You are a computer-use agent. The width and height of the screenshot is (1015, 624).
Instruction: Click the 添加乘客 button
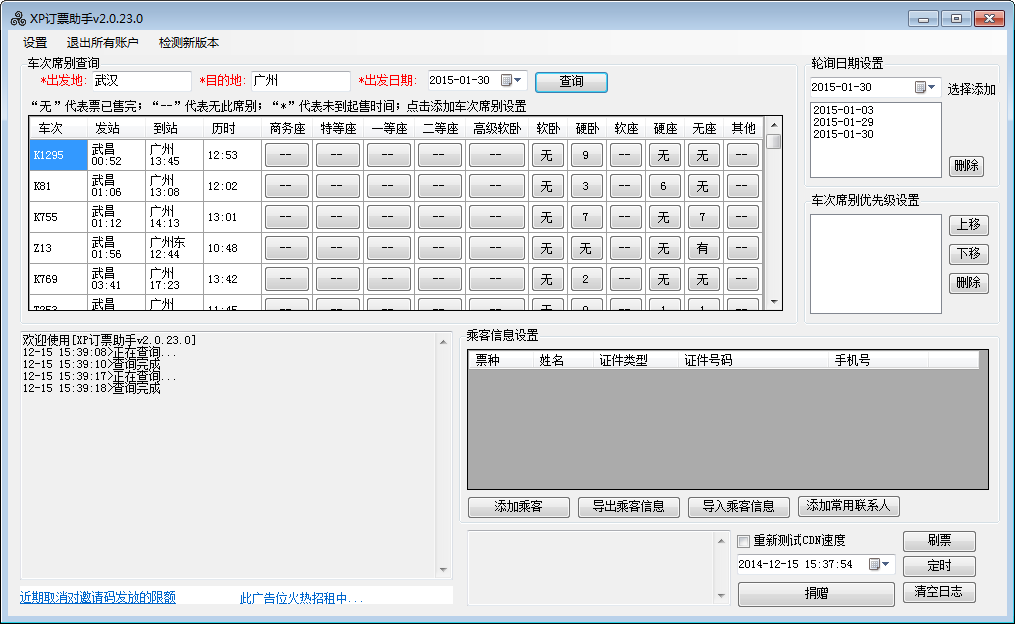click(x=518, y=507)
